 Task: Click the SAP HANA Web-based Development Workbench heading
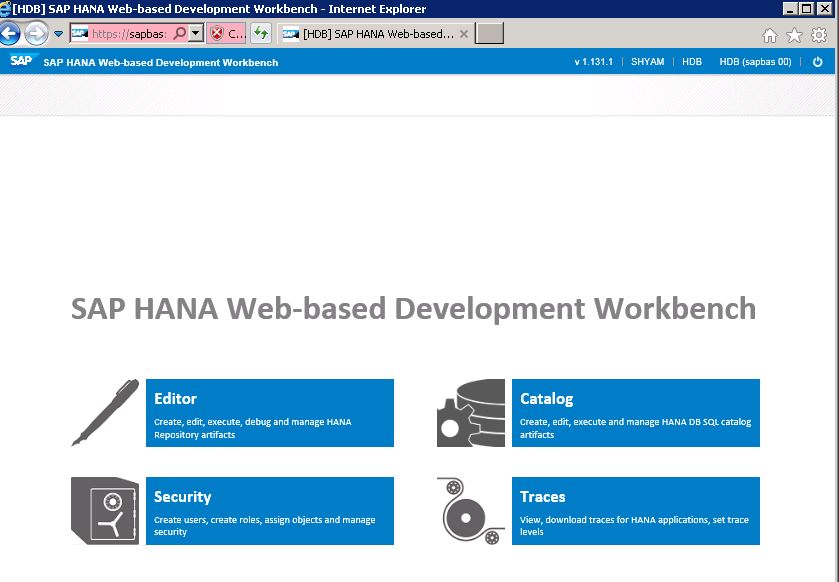(x=414, y=309)
